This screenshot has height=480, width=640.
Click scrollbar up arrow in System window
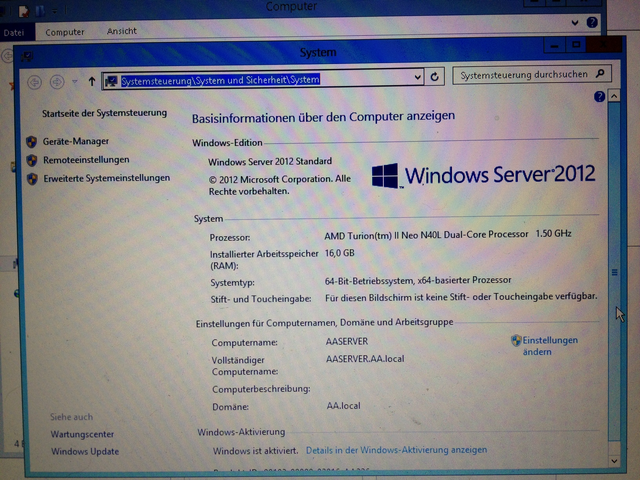click(x=614, y=96)
